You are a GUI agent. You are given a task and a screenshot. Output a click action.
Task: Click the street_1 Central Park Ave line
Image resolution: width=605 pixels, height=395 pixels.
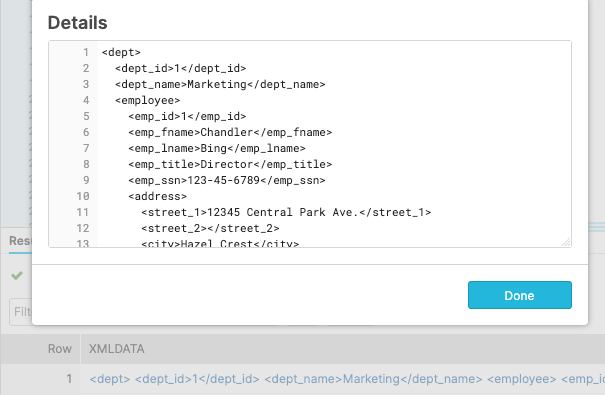(286, 212)
